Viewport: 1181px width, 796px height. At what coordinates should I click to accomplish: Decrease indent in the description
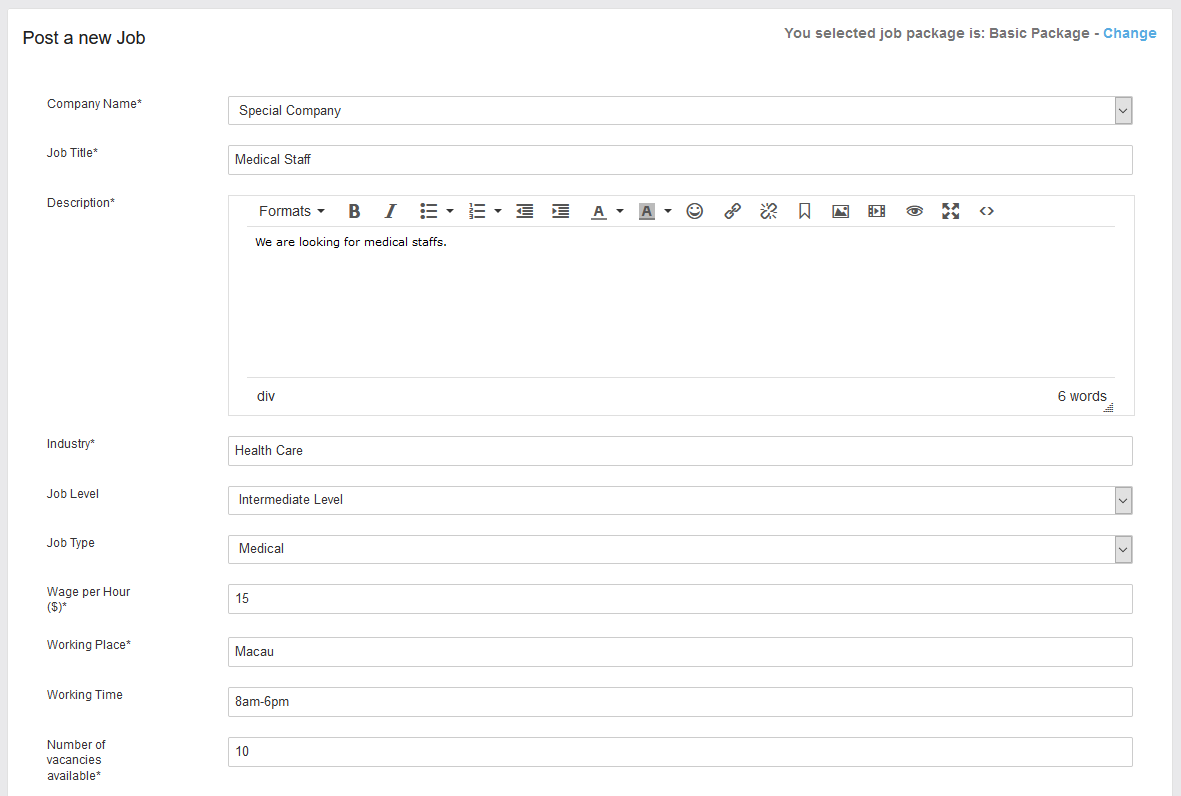(x=524, y=211)
